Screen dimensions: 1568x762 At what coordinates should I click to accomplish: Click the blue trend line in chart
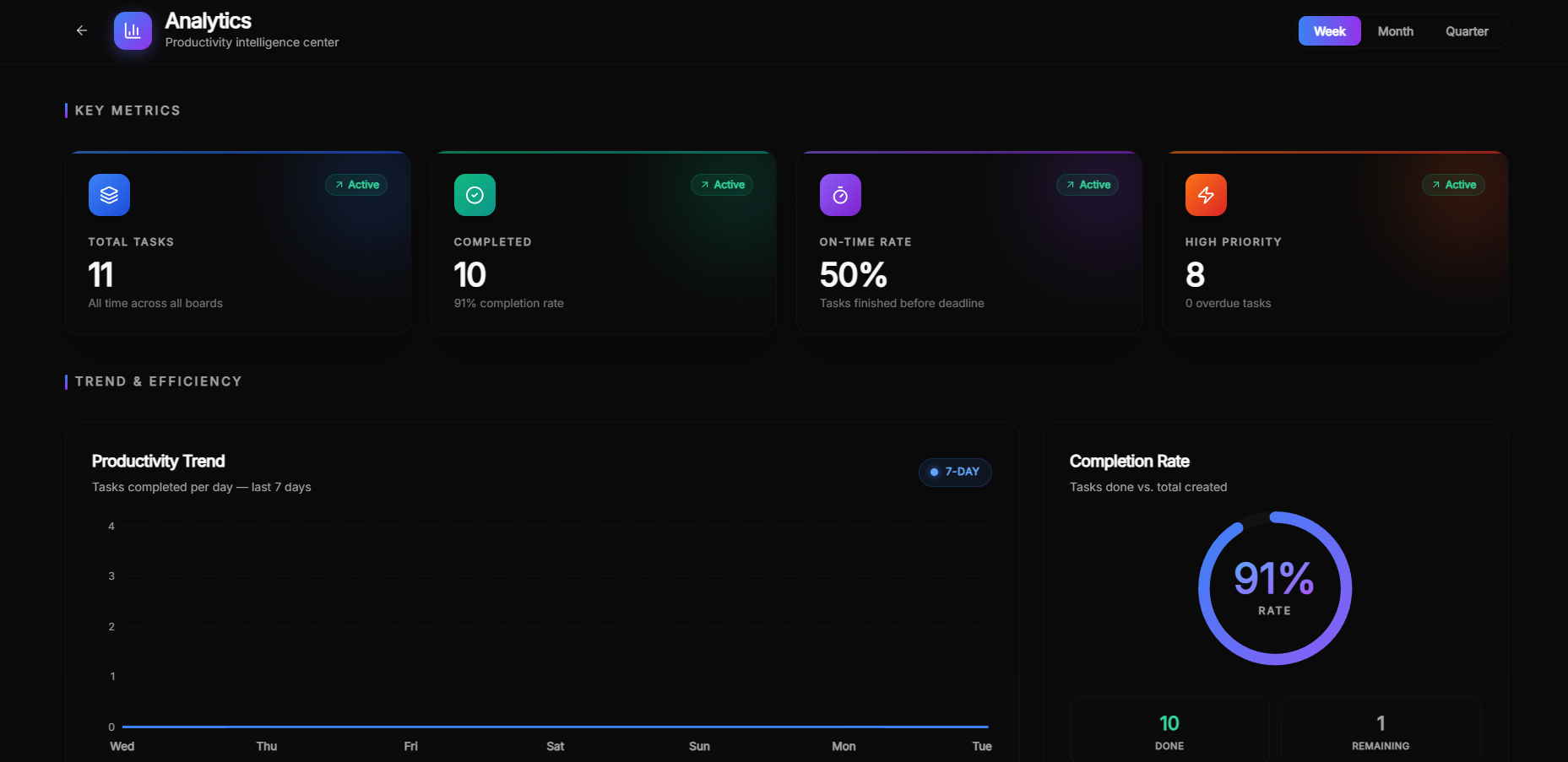coord(555,727)
